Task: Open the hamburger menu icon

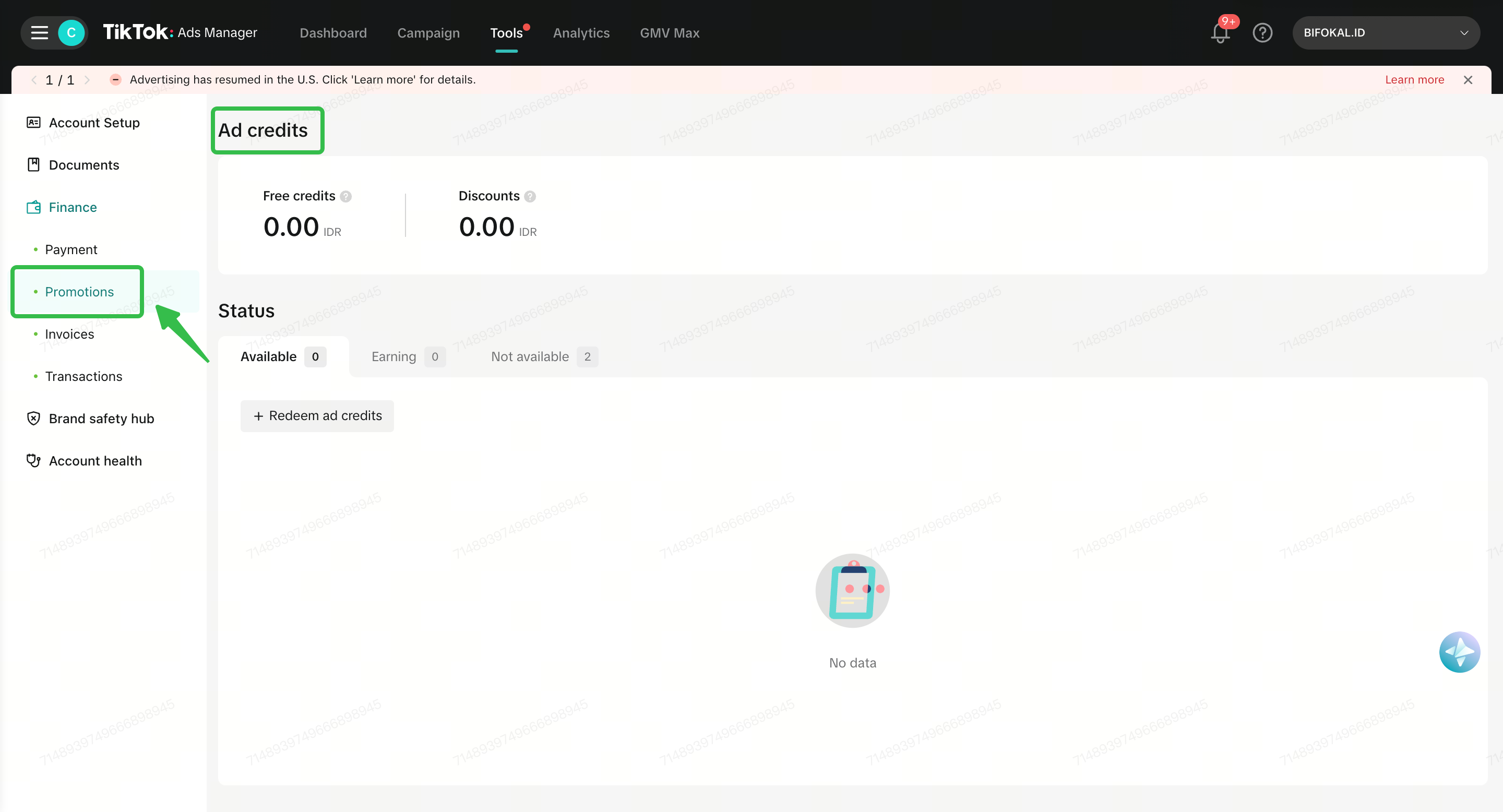Action: point(39,33)
